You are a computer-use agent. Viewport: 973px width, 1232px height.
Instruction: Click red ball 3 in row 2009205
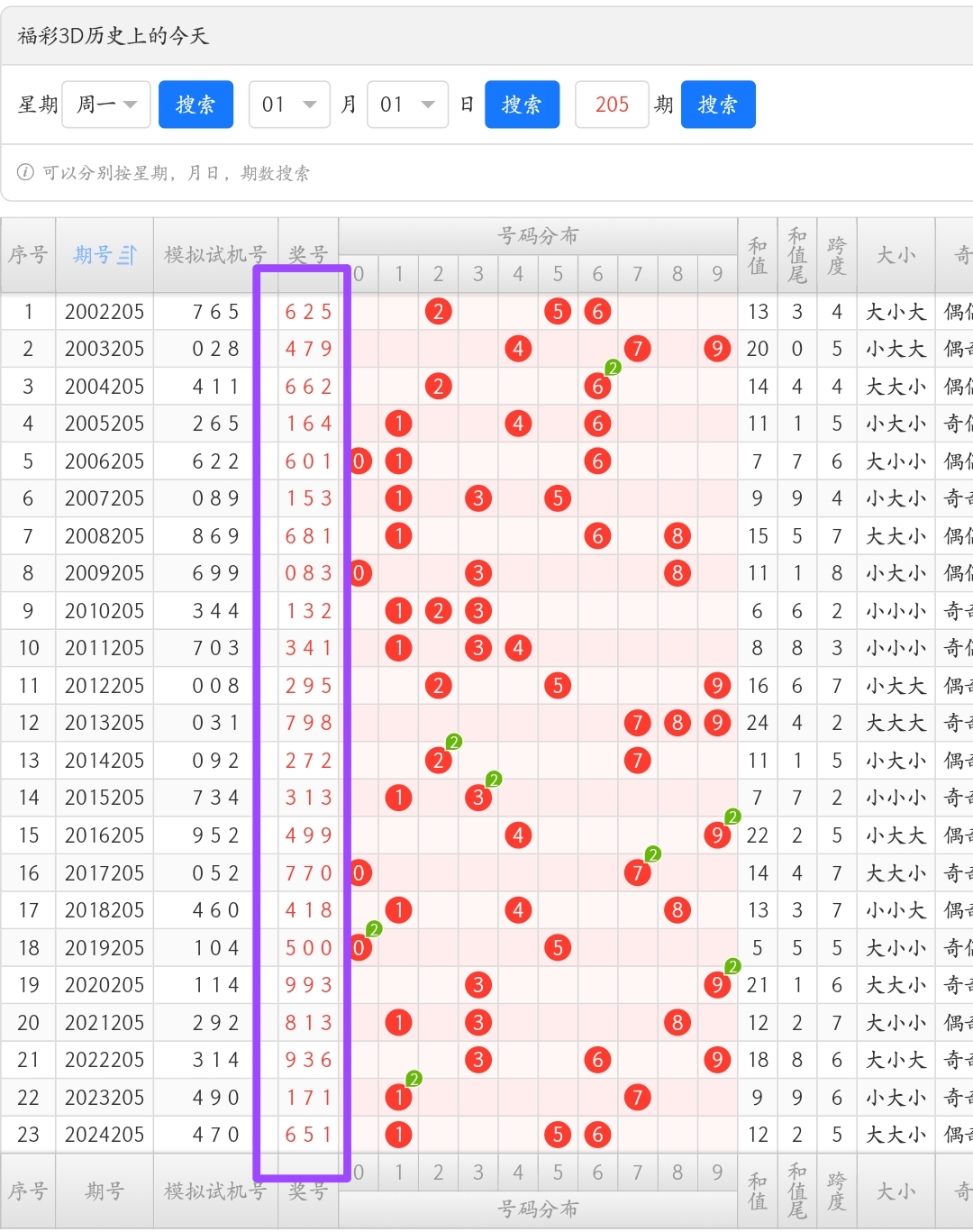coord(477,573)
